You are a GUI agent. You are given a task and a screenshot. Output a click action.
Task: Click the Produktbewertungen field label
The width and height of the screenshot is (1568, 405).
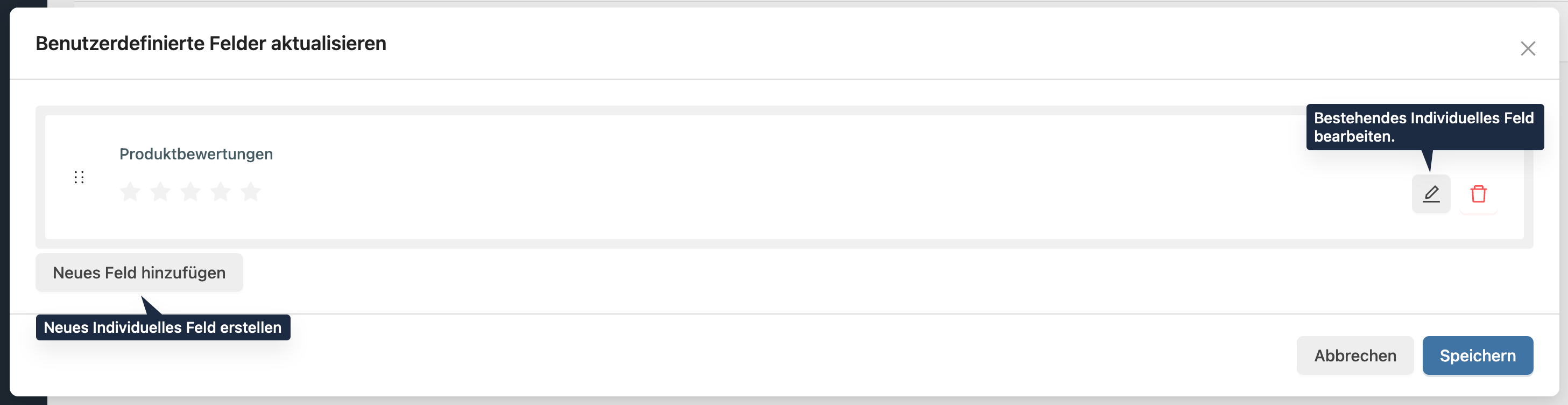pos(196,154)
